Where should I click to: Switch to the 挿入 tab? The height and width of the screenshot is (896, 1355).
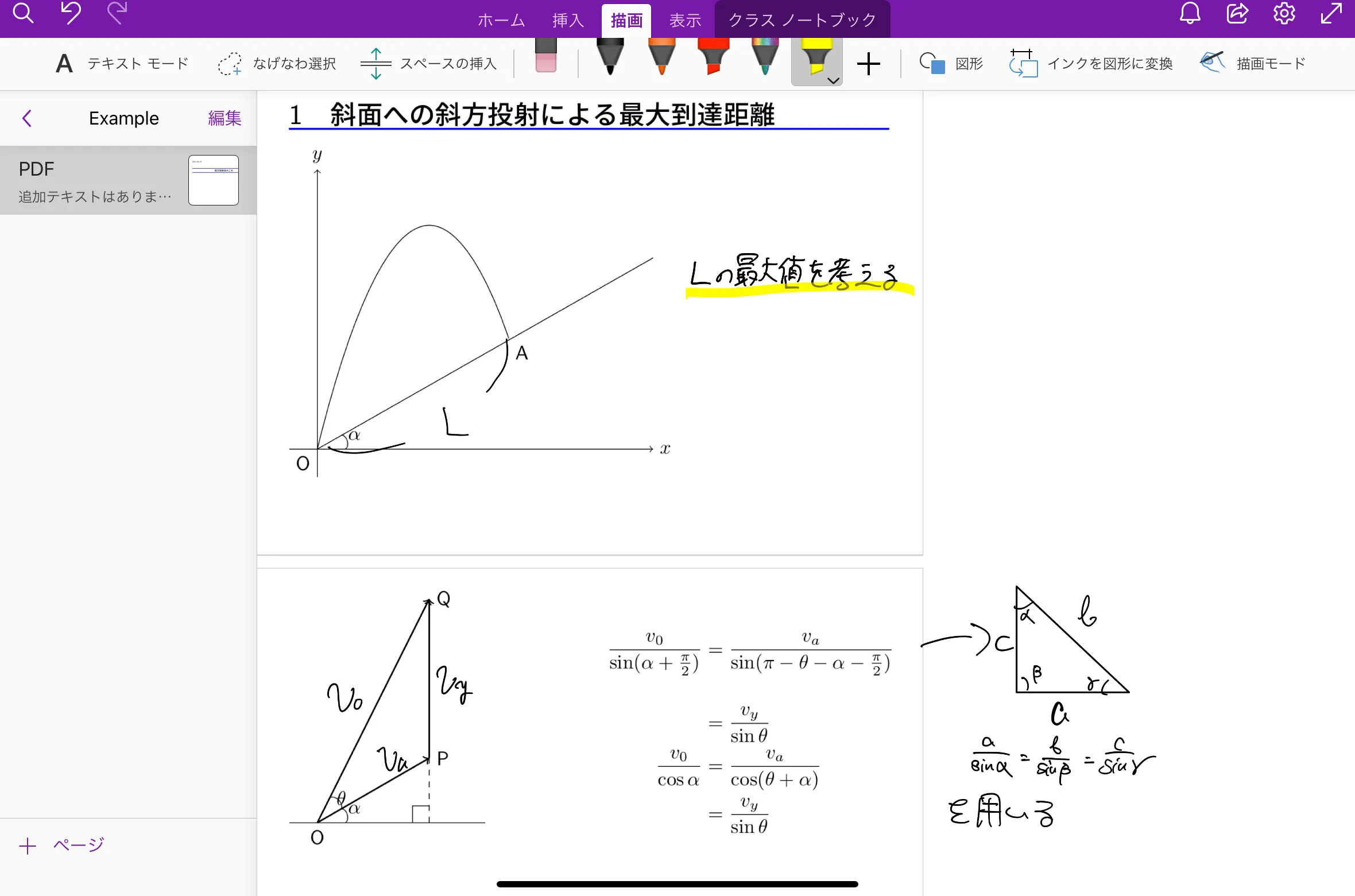(568, 21)
